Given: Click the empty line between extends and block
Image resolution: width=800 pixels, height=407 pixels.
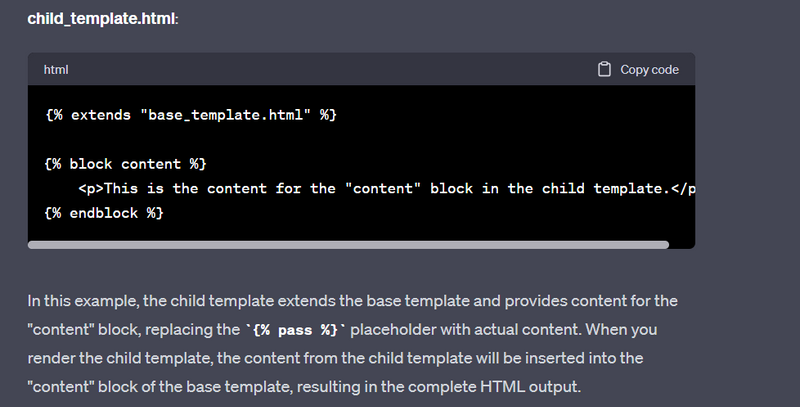Looking at the screenshot, I should (x=200, y=139).
